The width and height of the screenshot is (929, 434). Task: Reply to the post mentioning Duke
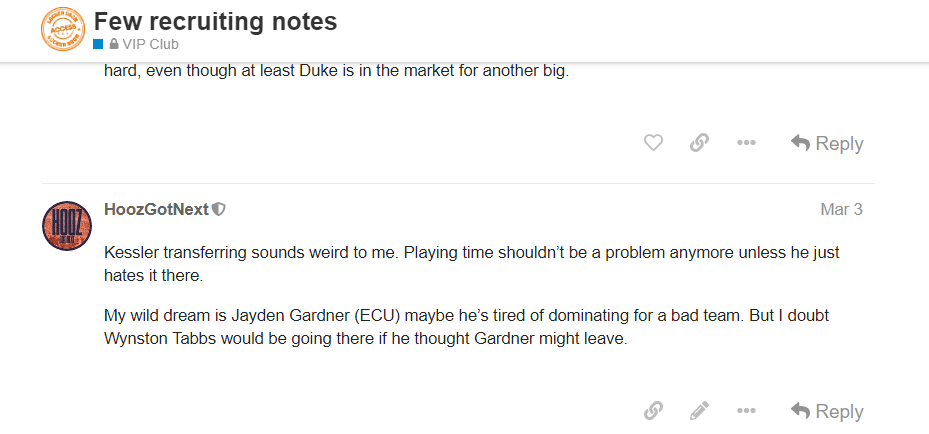[x=827, y=143]
